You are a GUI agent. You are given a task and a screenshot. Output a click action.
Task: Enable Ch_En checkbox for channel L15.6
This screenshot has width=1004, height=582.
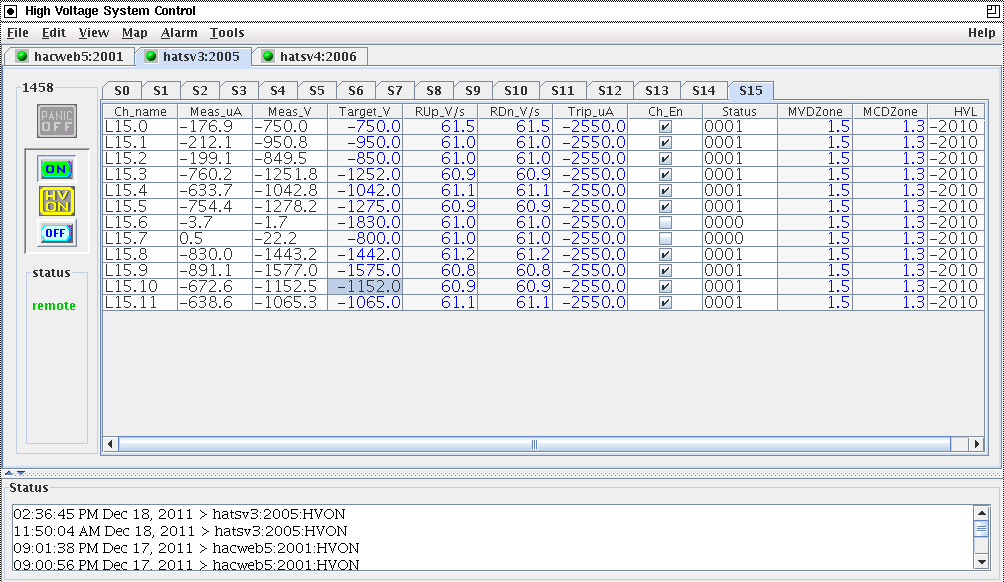(665, 223)
